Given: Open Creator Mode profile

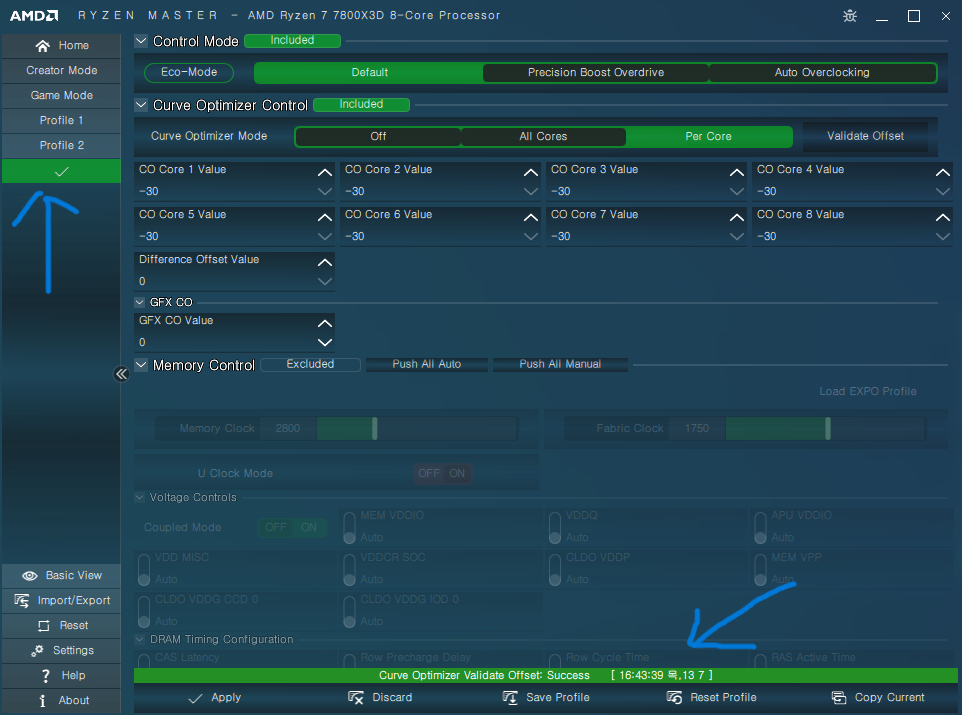Looking at the screenshot, I should (x=61, y=71).
